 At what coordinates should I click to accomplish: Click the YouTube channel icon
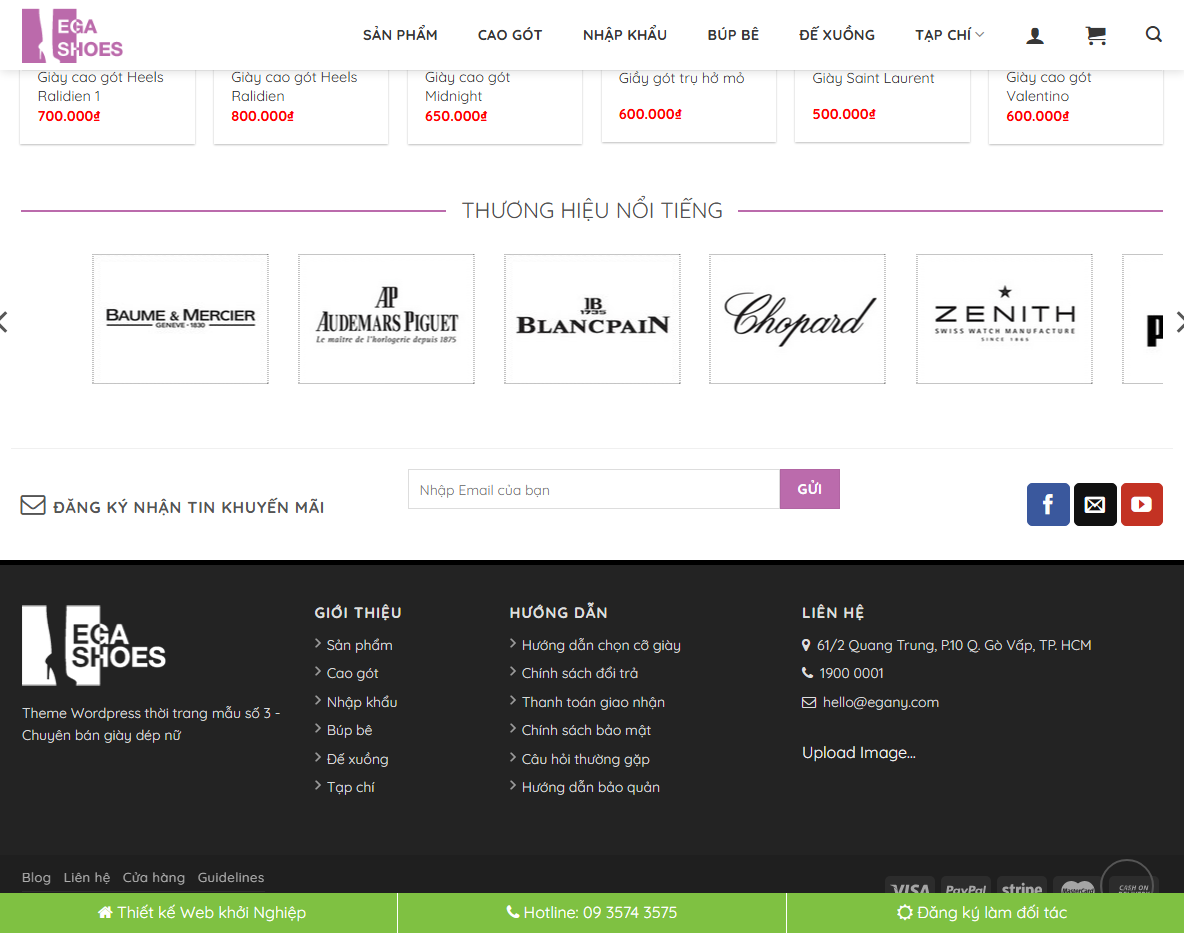point(1142,505)
